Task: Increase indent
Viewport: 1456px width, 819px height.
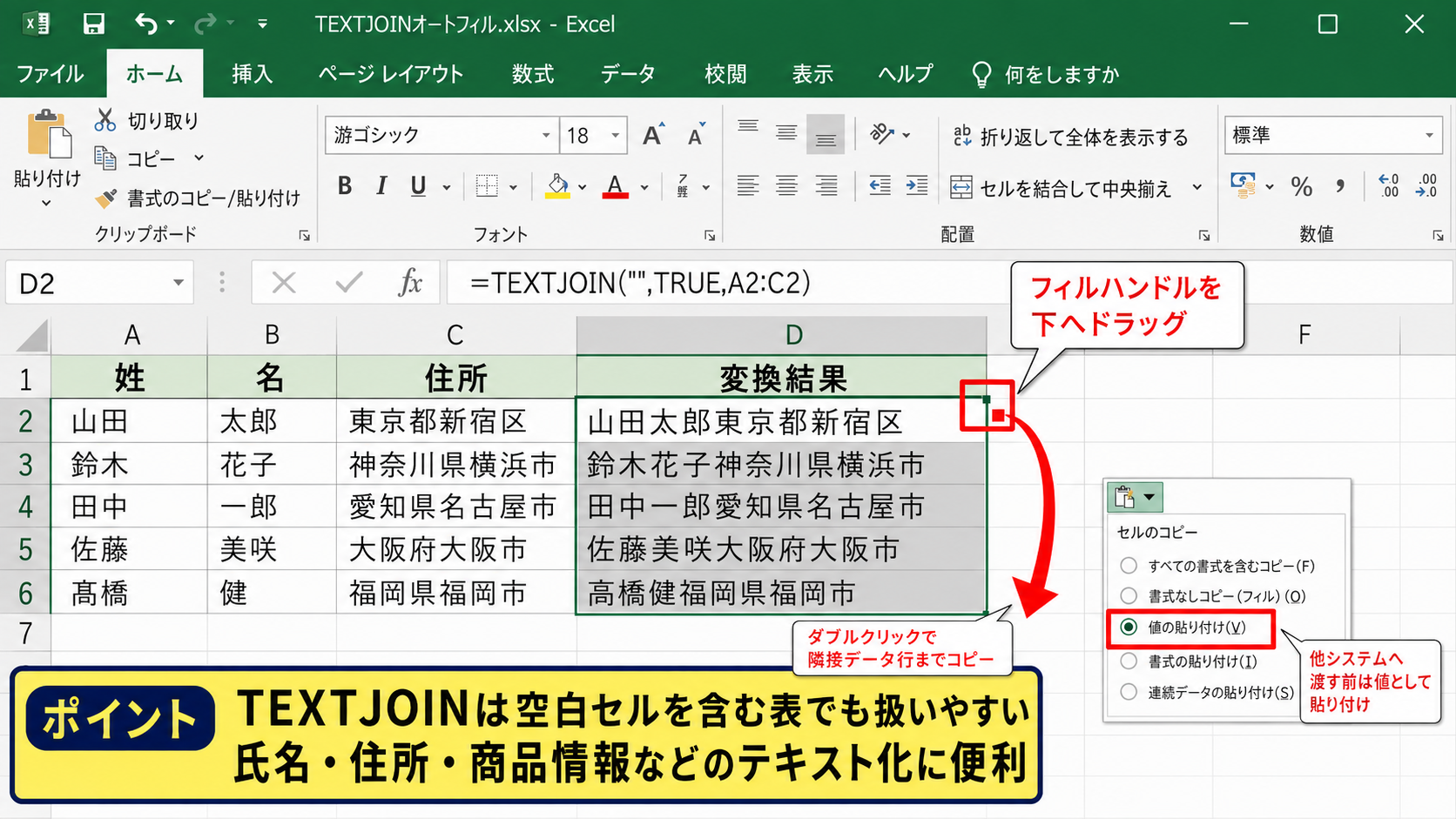Action: point(917,185)
